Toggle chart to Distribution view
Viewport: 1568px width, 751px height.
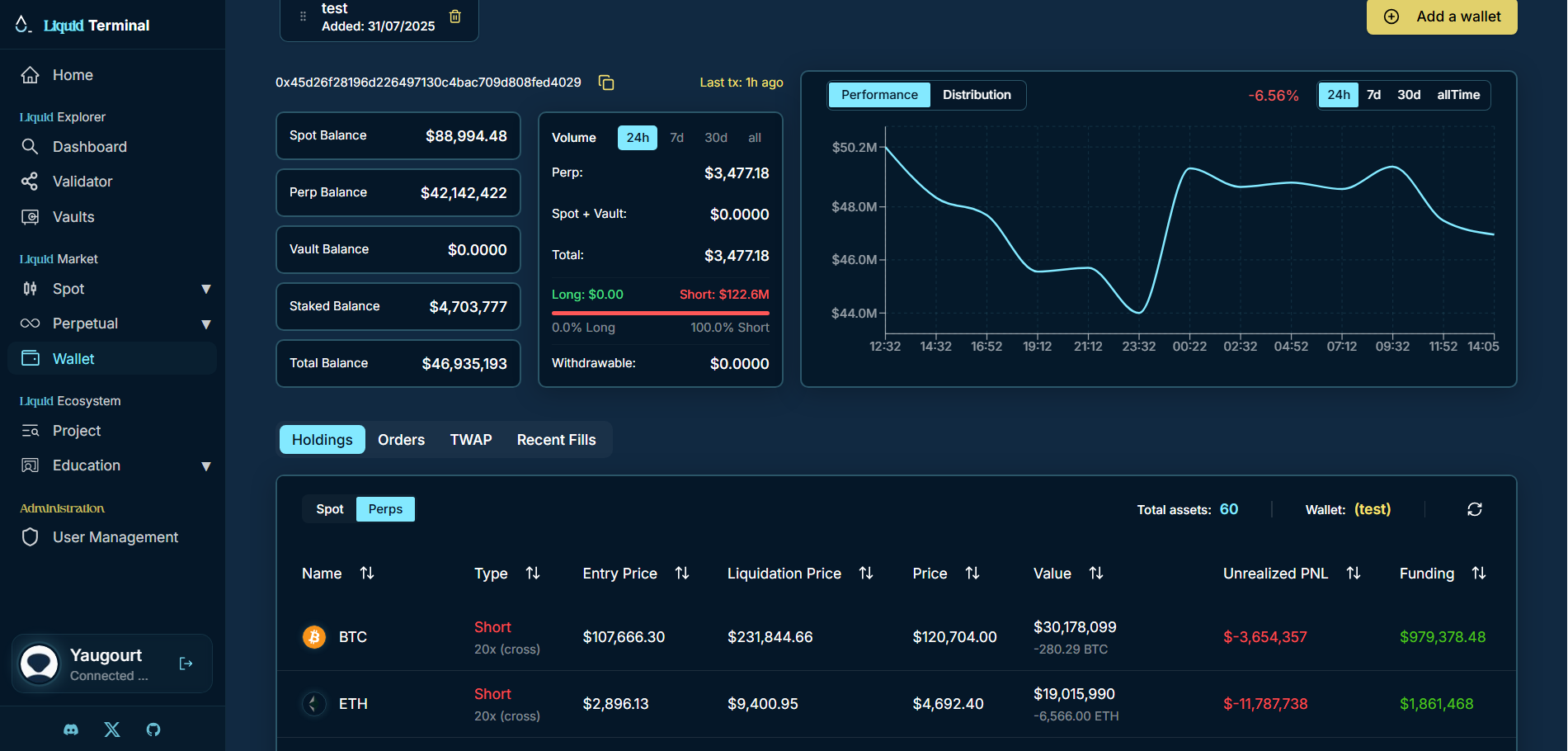pos(977,95)
